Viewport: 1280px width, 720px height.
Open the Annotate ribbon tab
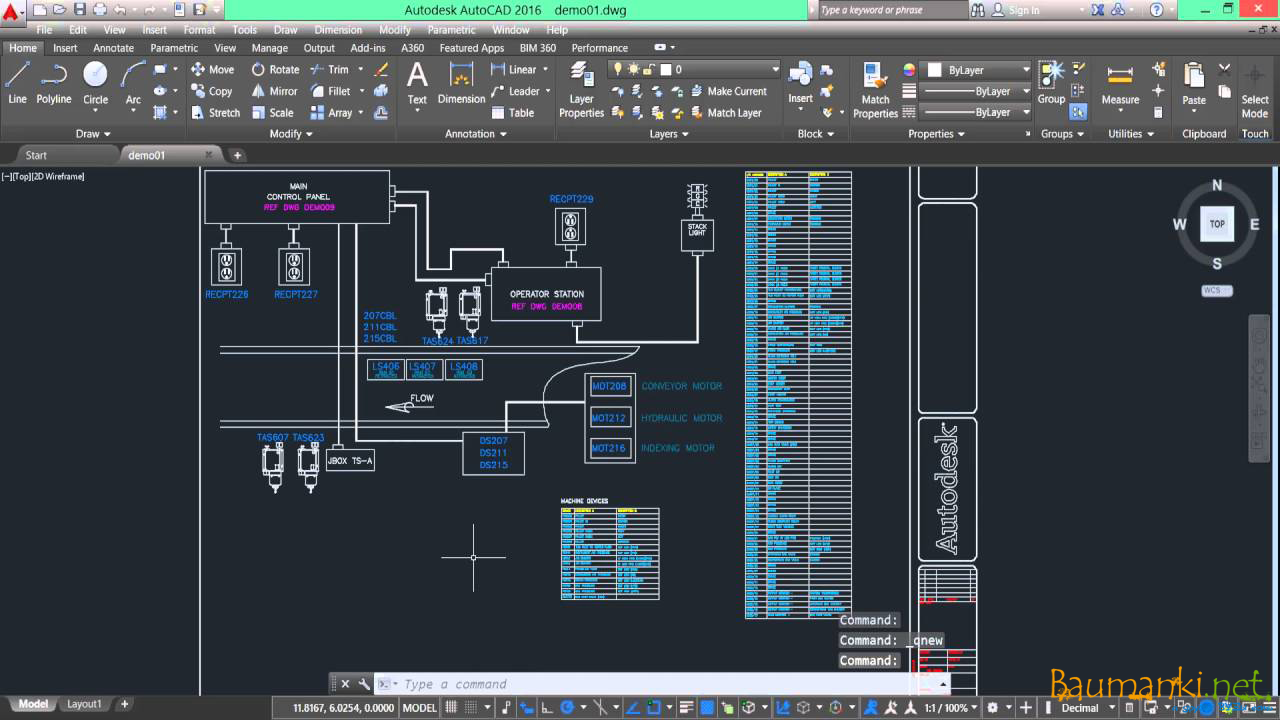pos(113,48)
